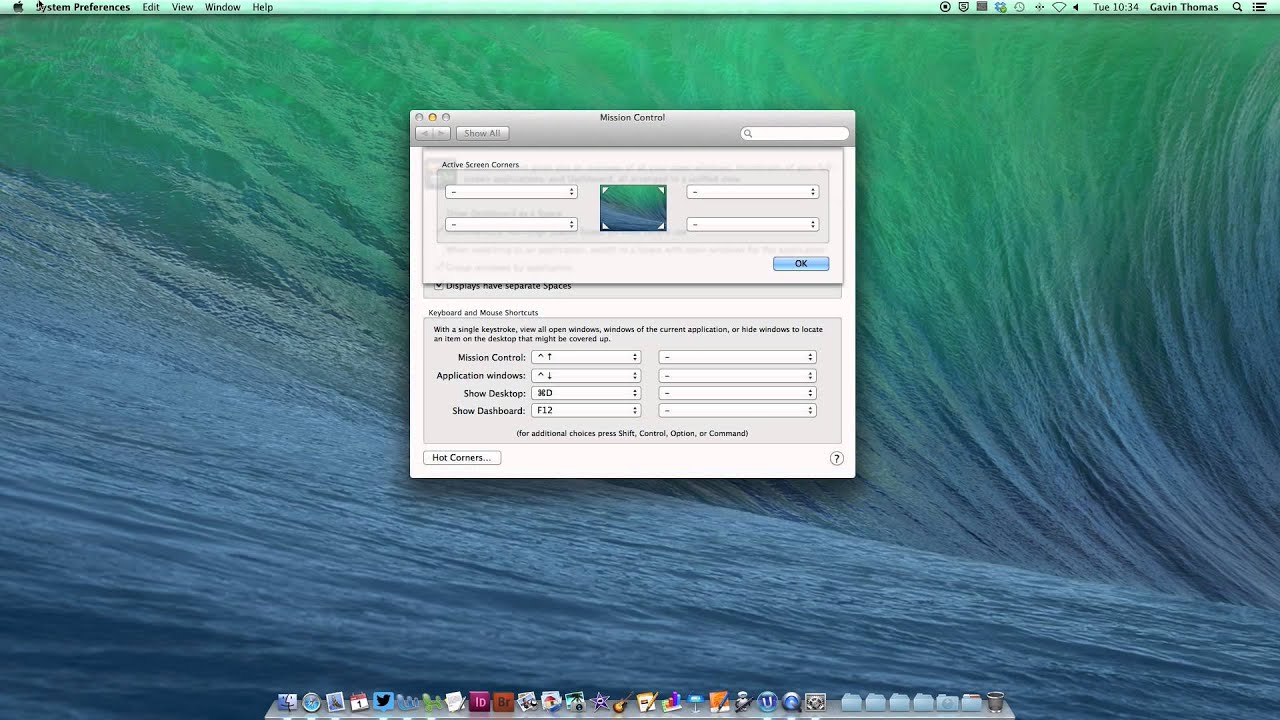Click the Dropbox menu bar icon
Viewport: 1280px width, 720px height.
pyautogui.click(x=1000, y=7)
